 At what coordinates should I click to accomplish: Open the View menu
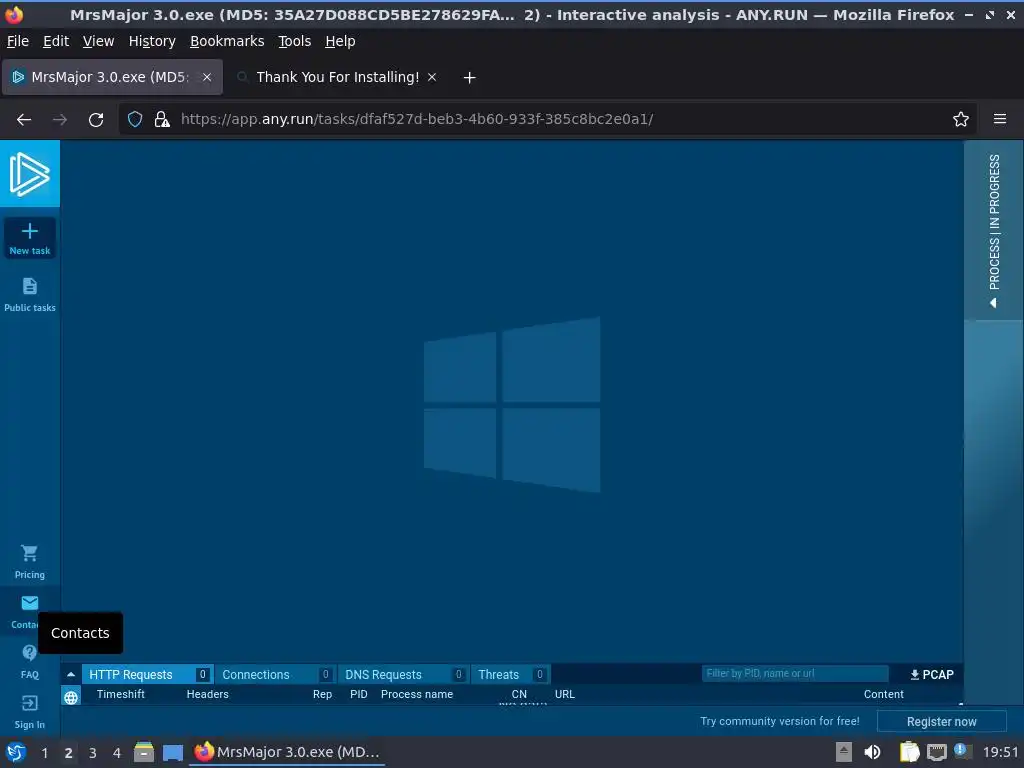99,41
